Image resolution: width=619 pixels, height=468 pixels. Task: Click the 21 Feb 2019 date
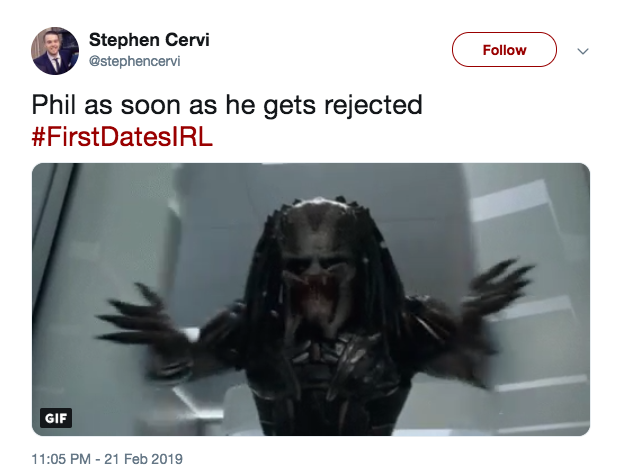(x=143, y=459)
